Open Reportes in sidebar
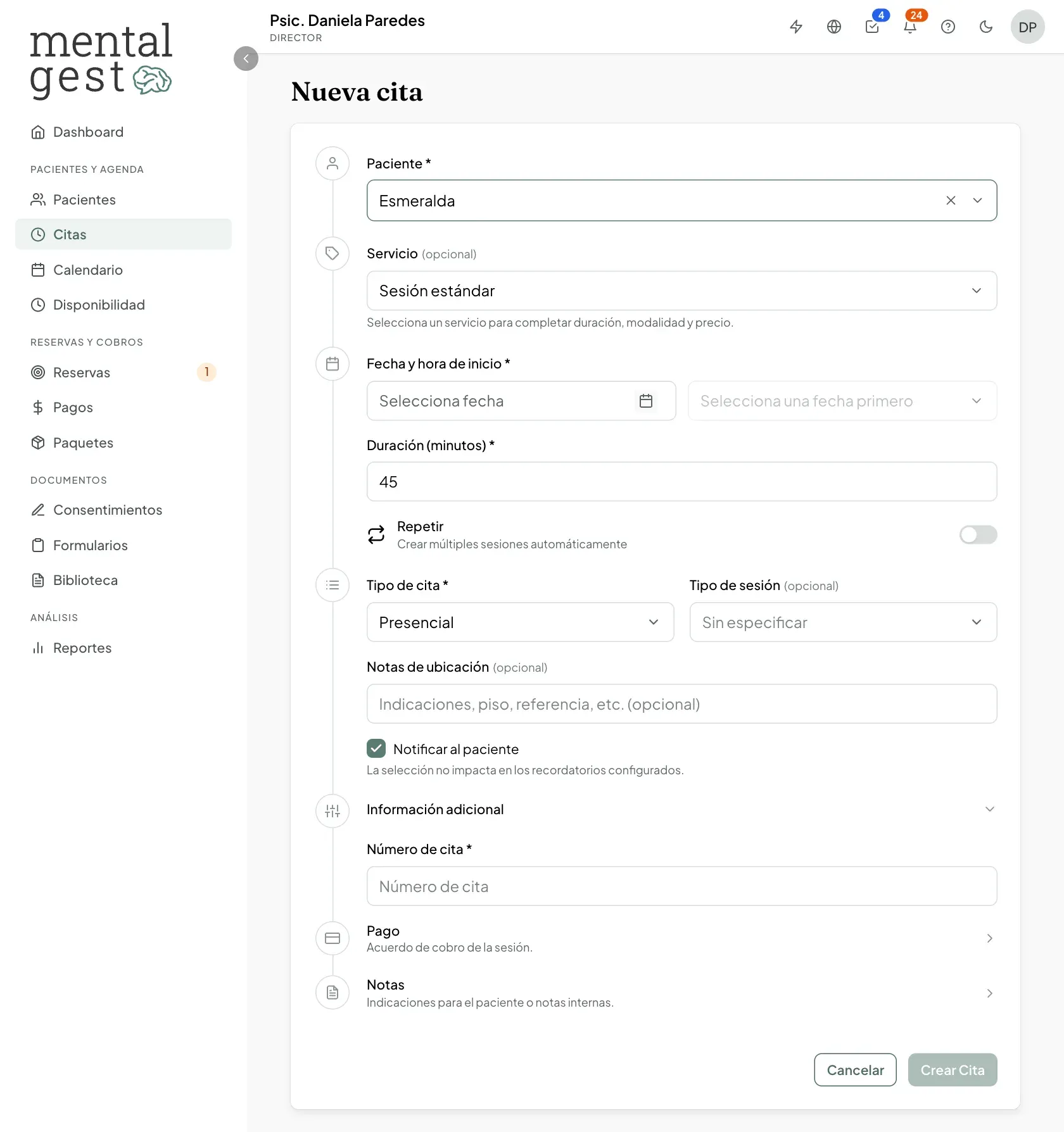Viewport: 1064px width, 1132px height. (x=123, y=648)
